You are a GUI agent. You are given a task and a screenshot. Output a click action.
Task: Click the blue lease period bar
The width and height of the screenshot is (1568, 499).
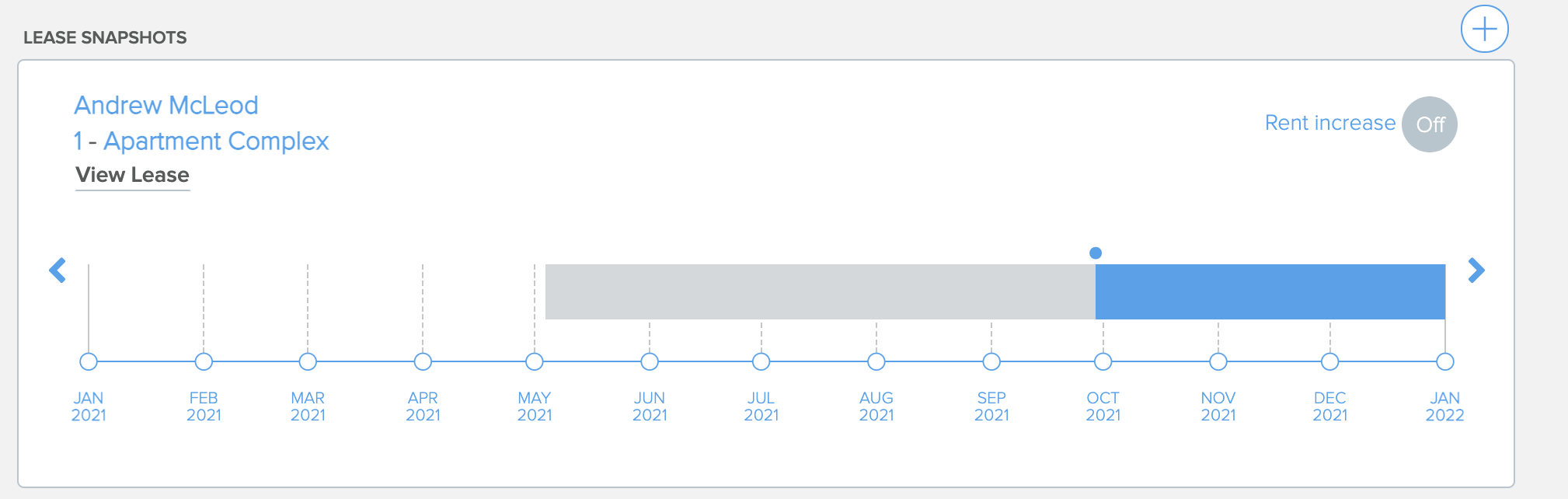[x=1270, y=291]
